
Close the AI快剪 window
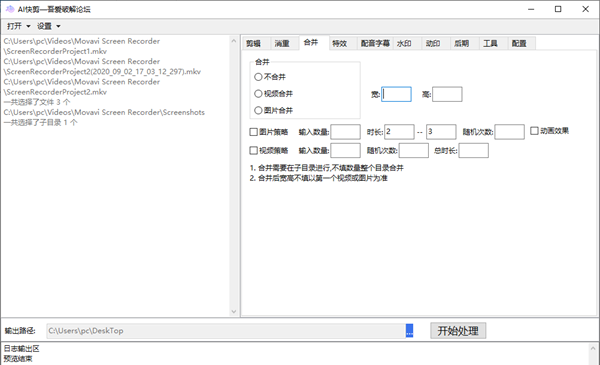(x=585, y=9)
